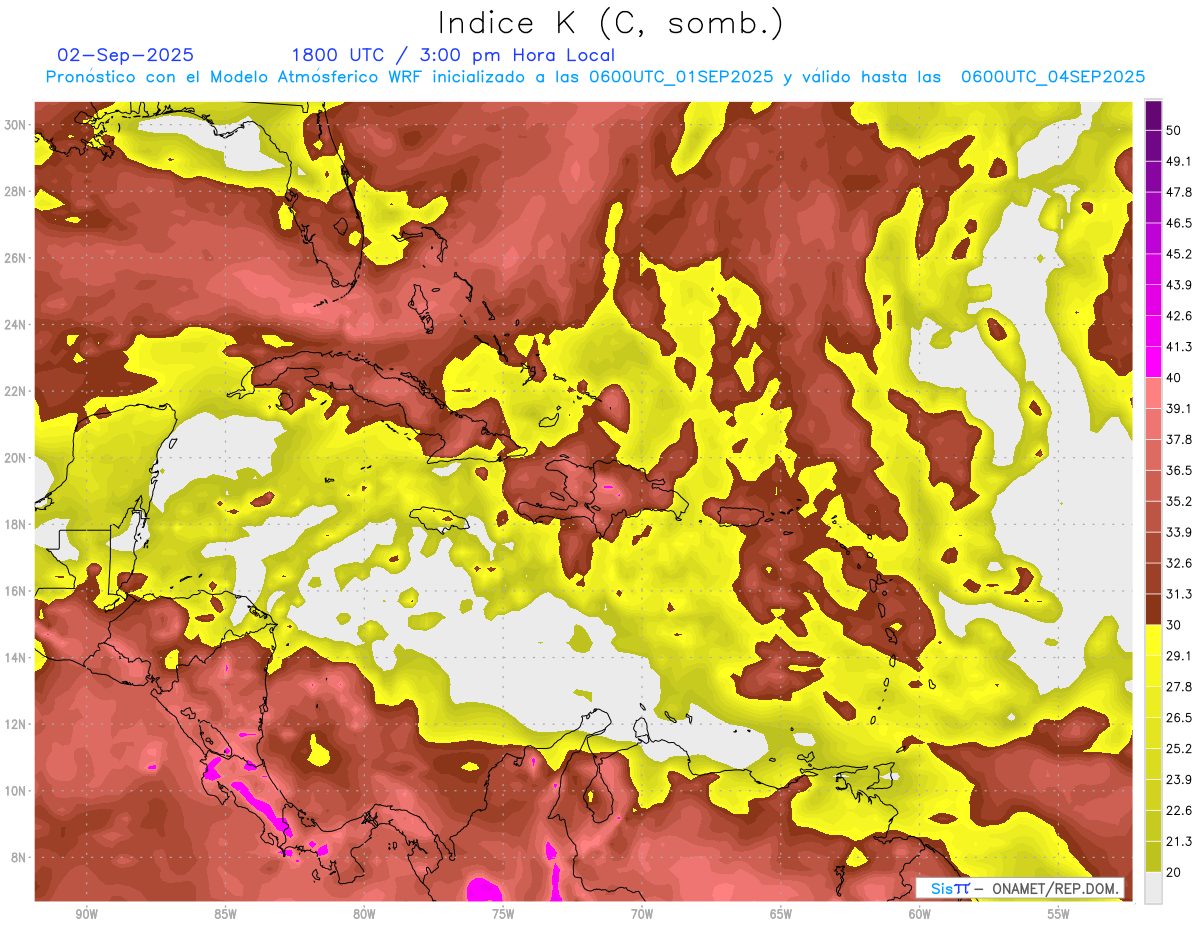This screenshot has width=1200, height=927.
Task: Click the '90W' longitude label
Action: tap(86, 914)
